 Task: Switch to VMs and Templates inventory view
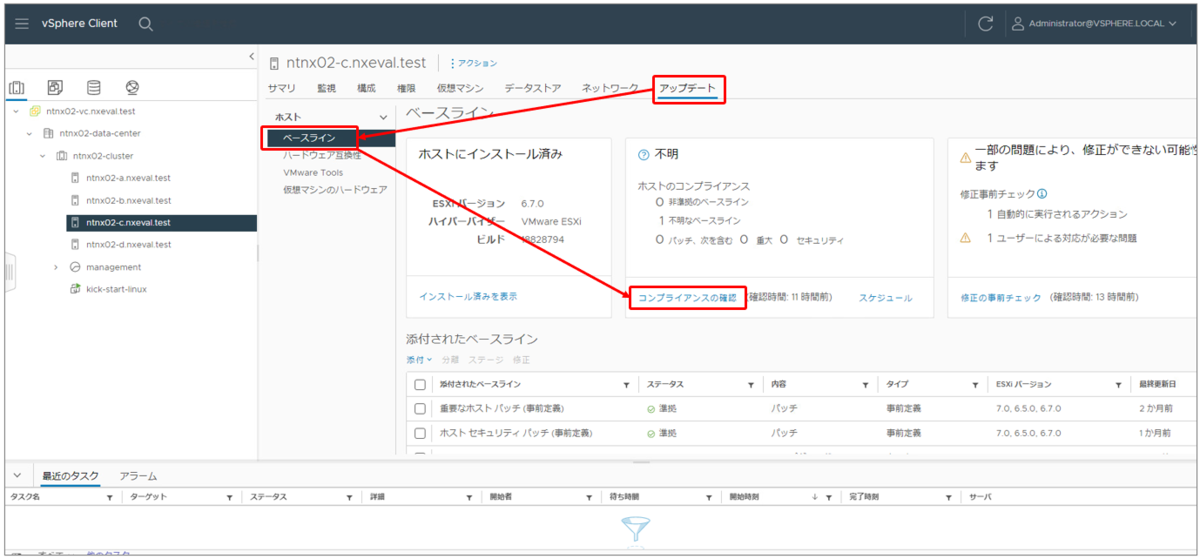coord(55,88)
